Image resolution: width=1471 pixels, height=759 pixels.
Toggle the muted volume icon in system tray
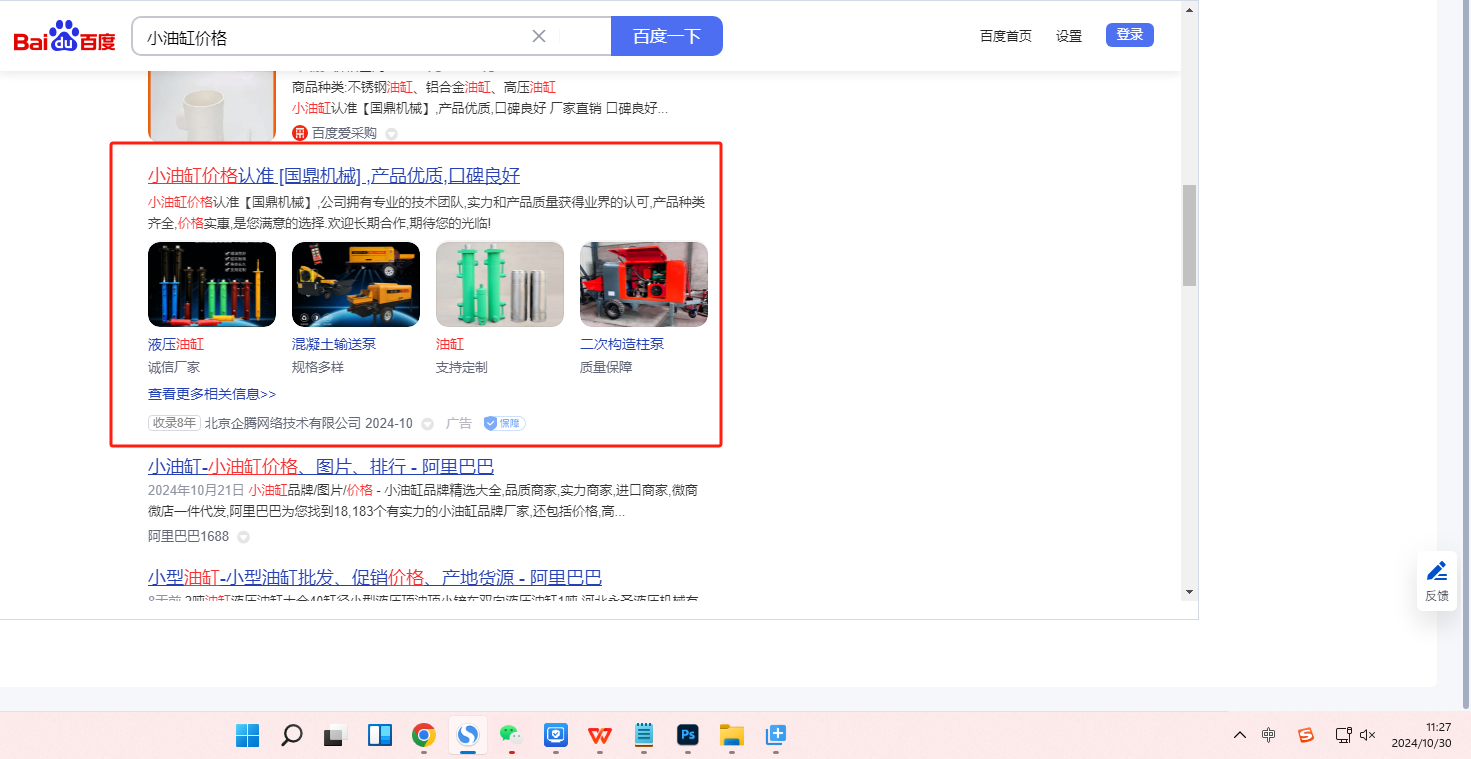[1369, 735]
